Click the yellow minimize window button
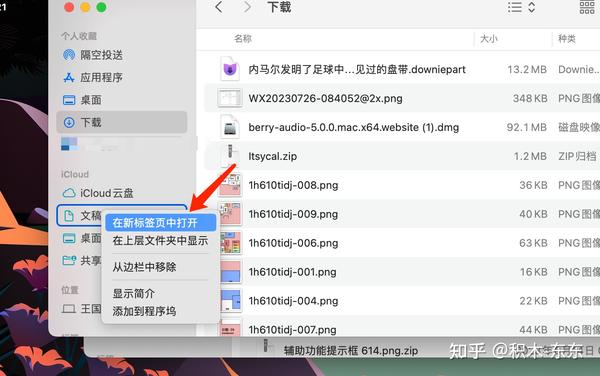The image size is (600, 376). coord(85,7)
